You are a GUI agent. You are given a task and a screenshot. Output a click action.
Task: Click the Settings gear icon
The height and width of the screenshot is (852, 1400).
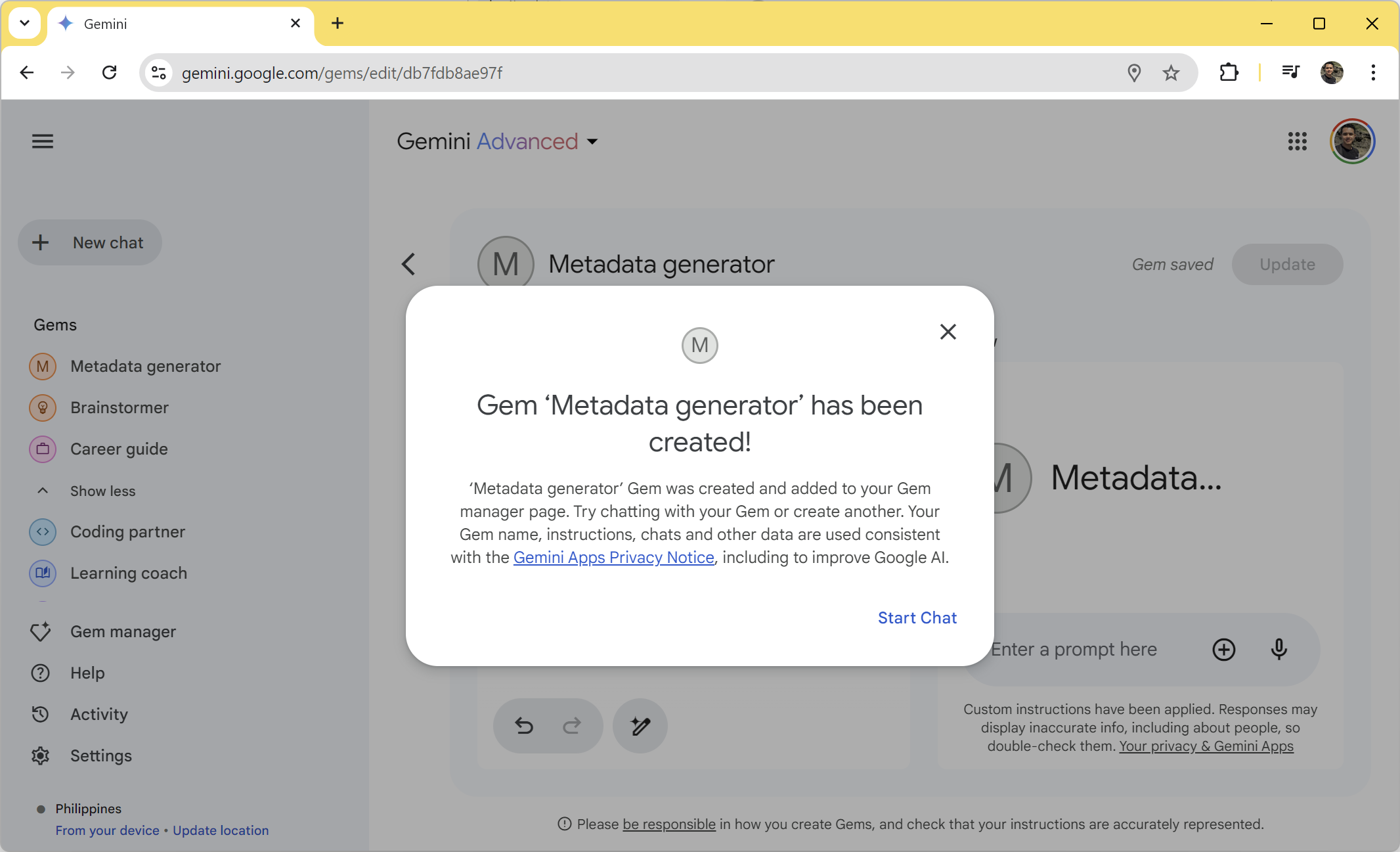(x=41, y=755)
